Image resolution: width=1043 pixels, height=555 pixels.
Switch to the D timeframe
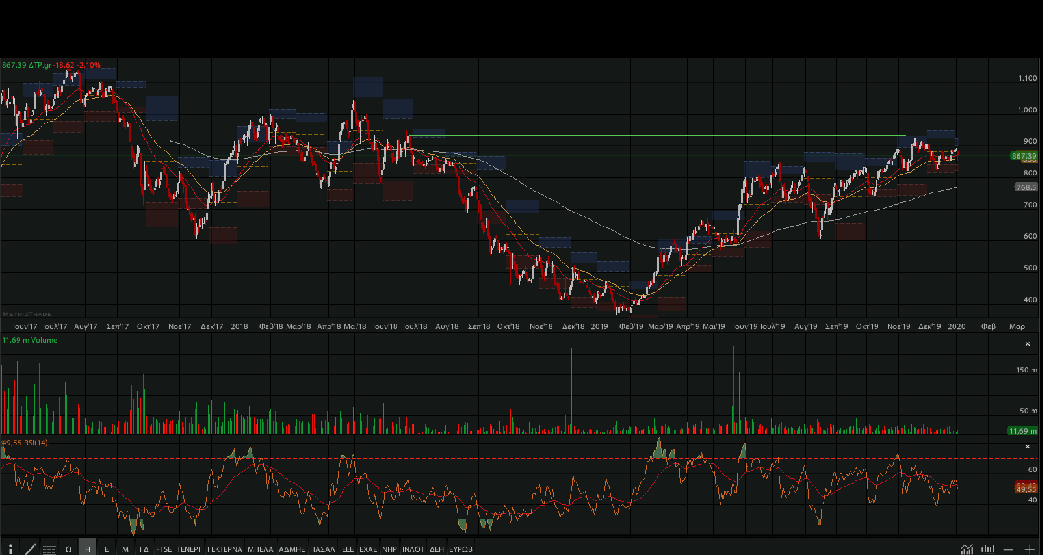(68, 549)
